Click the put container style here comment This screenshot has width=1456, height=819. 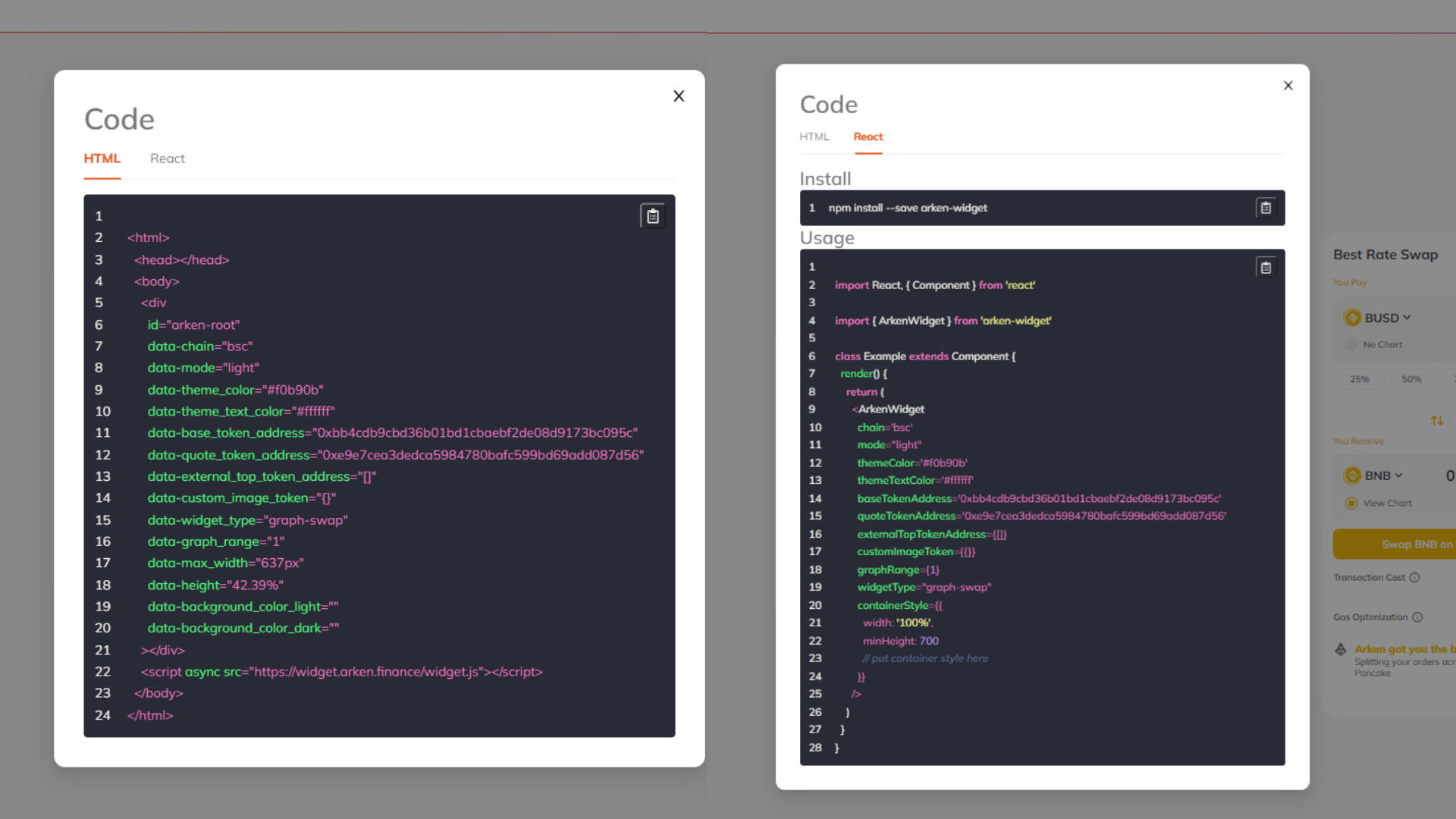coord(925,658)
